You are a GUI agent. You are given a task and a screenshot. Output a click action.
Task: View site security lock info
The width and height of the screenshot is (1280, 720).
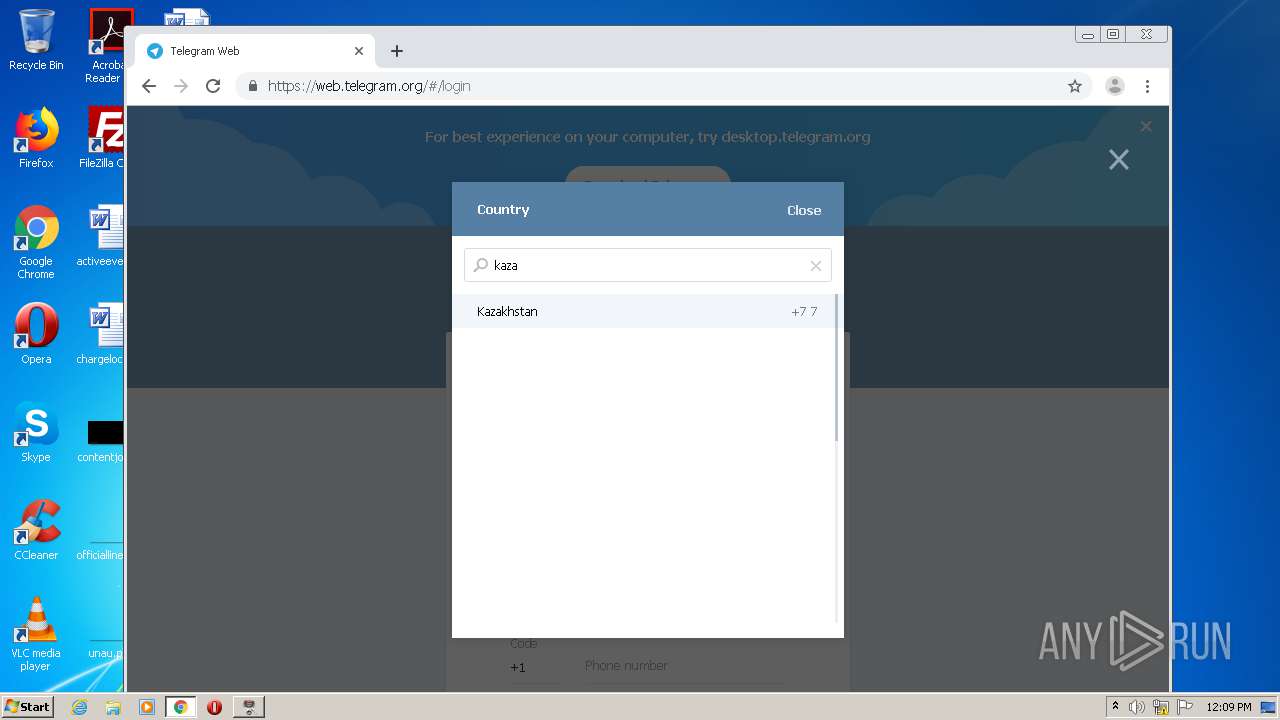pos(253,86)
